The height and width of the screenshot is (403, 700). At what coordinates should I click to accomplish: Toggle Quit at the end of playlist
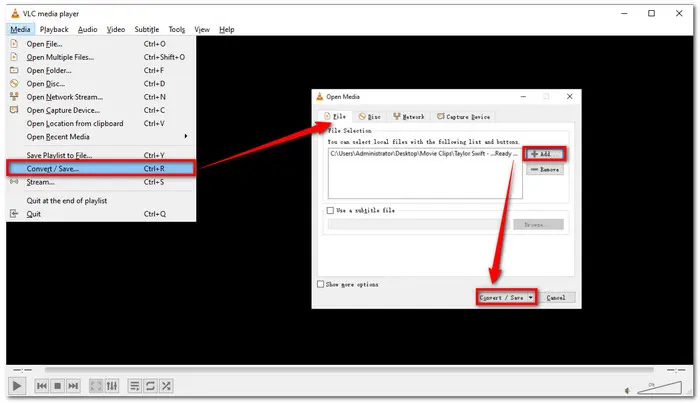[101, 201]
